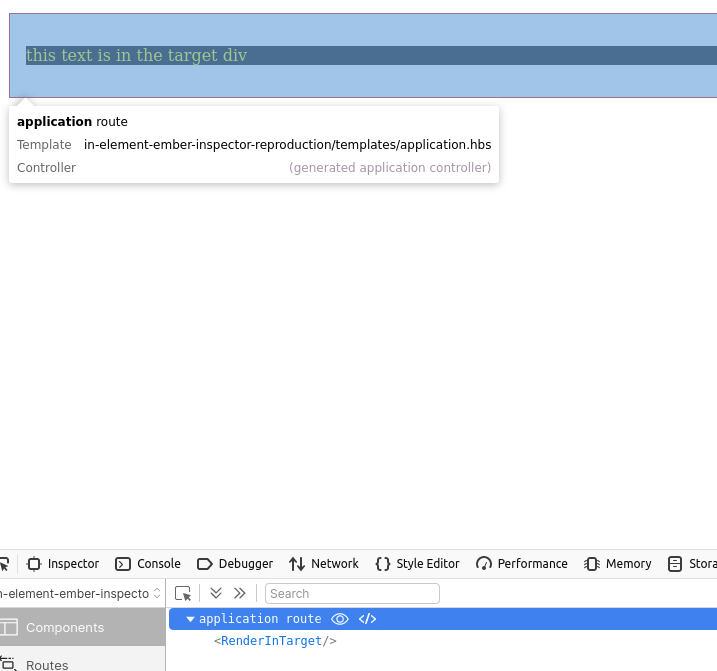Viewport: 717px width, 671px height.
Task: Click the template path application.hbs in tooltip
Action: 288,145
